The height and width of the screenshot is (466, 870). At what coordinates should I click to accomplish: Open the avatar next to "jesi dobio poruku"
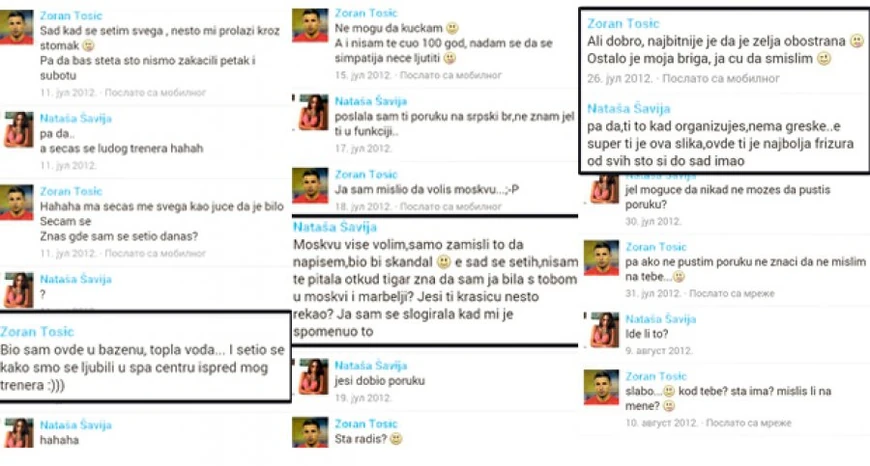pos(313,377)
